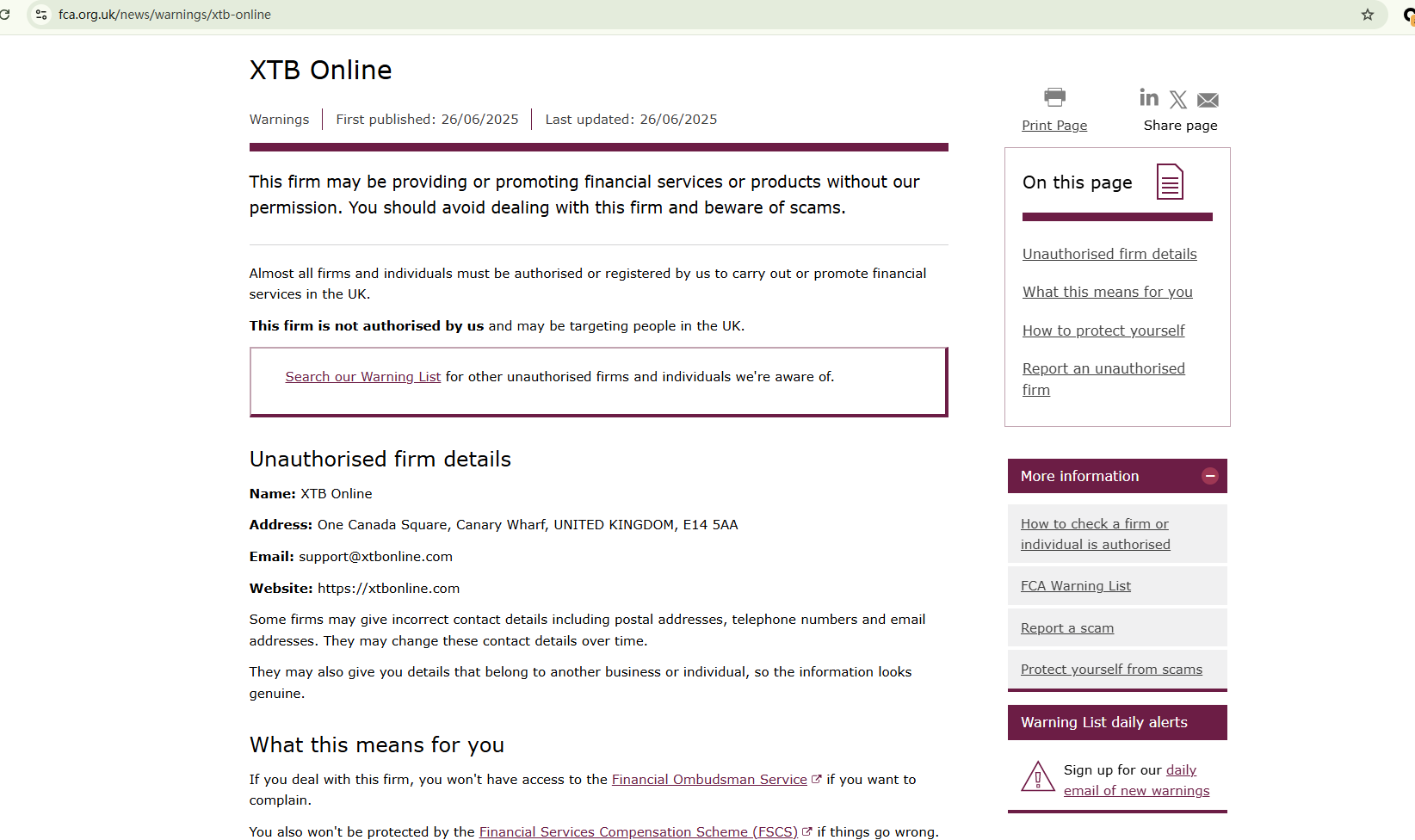This screenshot has height=840, width=1415.
Task: Collapse the More information panel
Action: (1210, 476)
